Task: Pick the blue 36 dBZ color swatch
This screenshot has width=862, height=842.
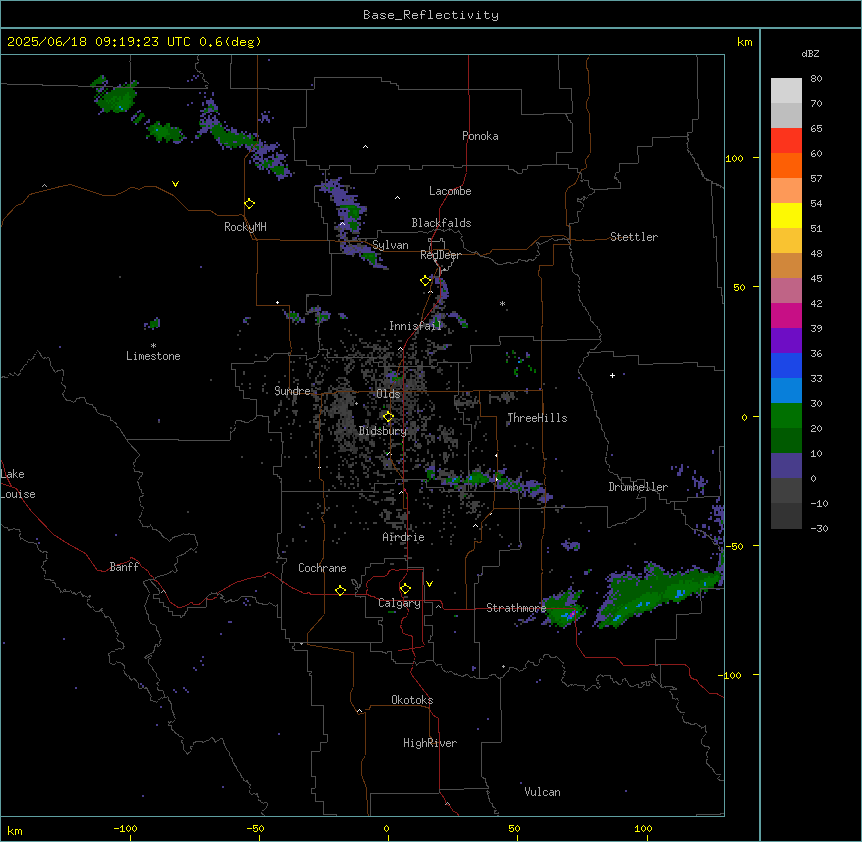Action: (786, 365)
